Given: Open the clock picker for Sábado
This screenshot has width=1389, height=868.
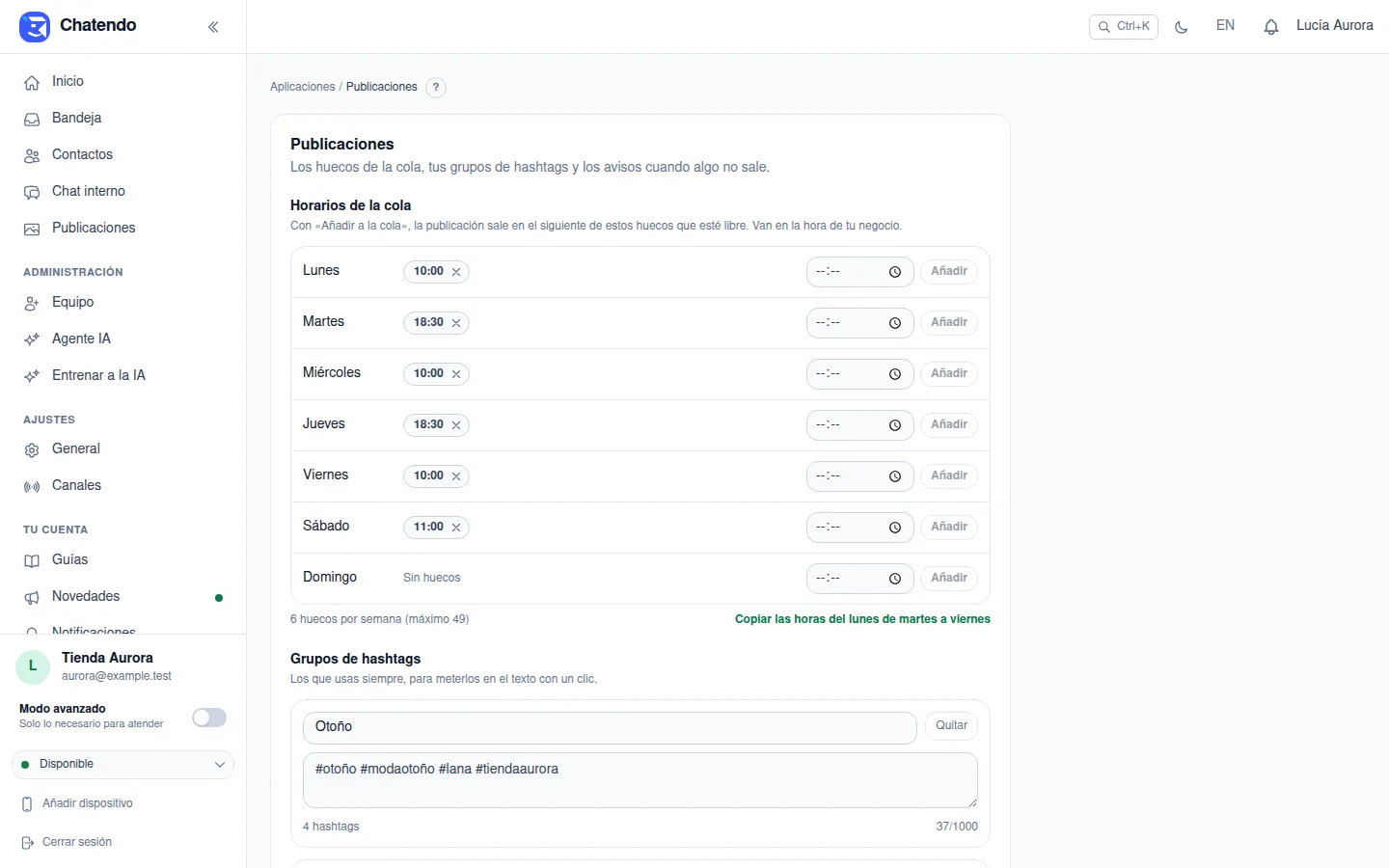Looking at the screenshot, I should 895,528.
